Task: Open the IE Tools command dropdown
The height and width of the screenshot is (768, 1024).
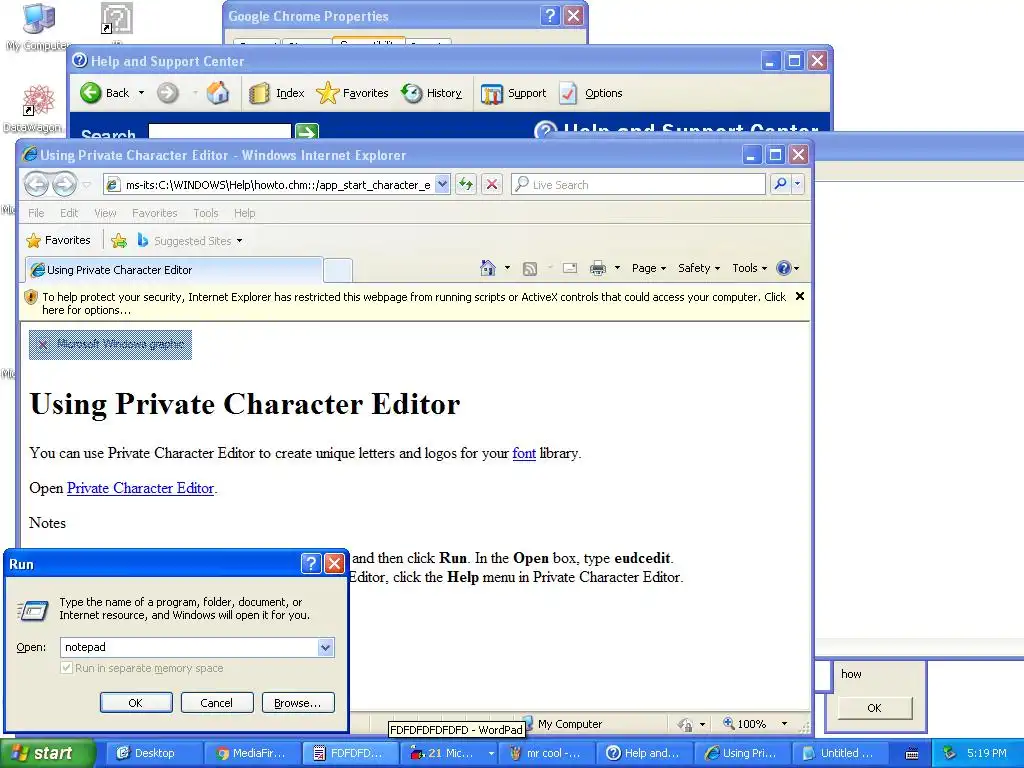Action: pos(750,268)
